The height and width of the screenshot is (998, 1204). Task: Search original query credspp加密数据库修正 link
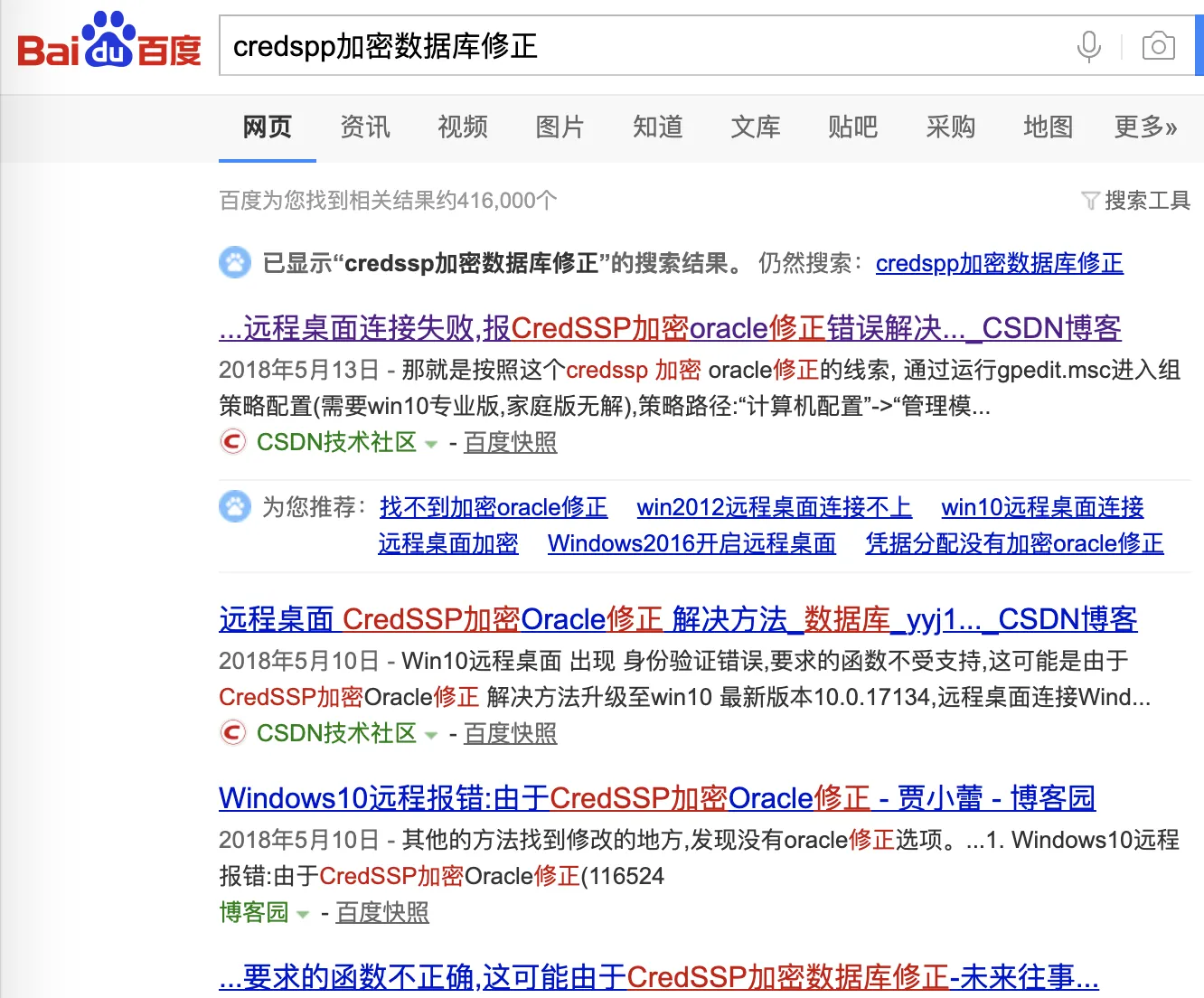click(1000, 263)
